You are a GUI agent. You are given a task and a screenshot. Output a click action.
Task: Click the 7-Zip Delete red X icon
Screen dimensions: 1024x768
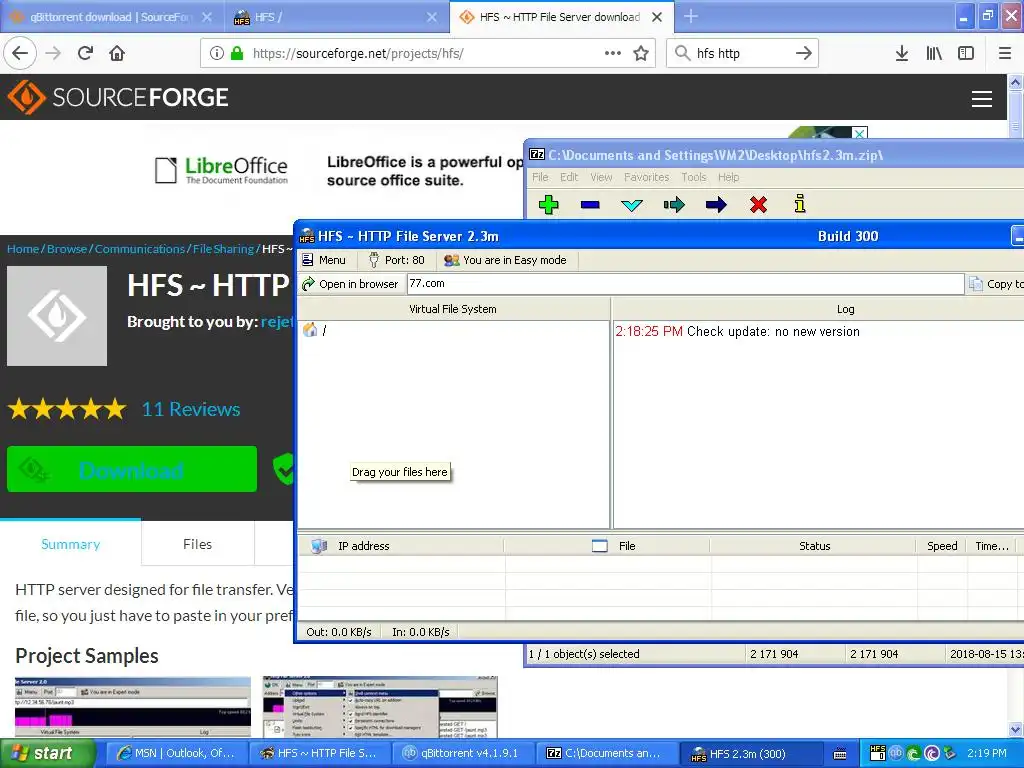point(758,205)
